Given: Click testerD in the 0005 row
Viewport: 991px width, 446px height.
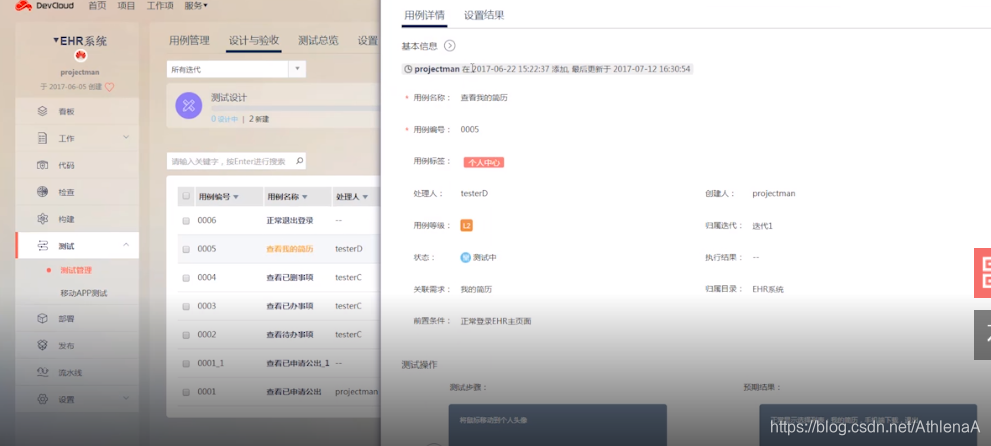Looking at the screenshot, I should tap(349, 249).
